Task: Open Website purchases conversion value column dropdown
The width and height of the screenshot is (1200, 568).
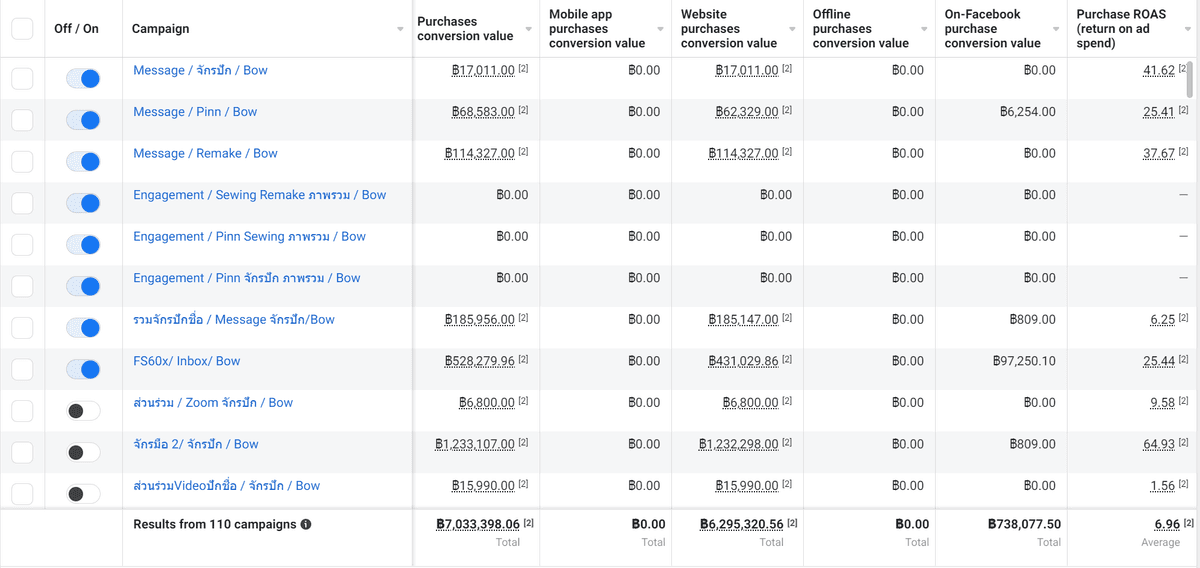Action: coord(793,30)
